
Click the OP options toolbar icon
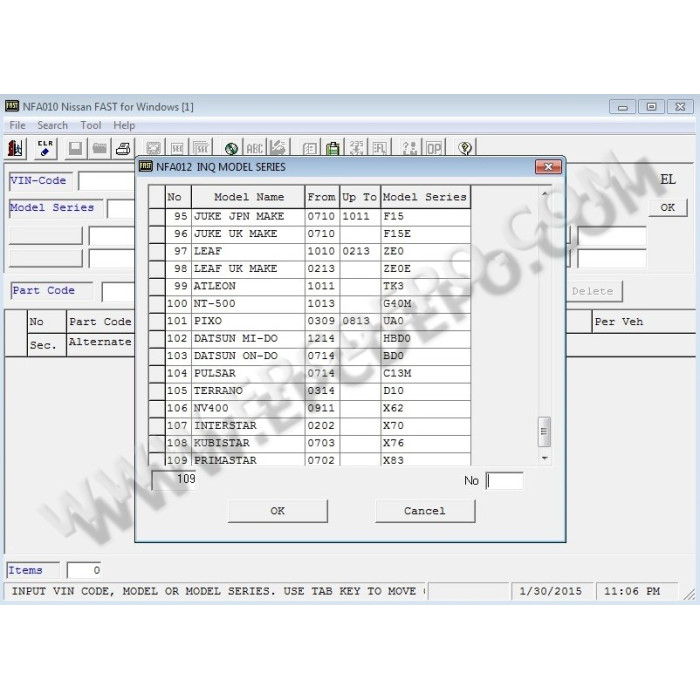434,148
